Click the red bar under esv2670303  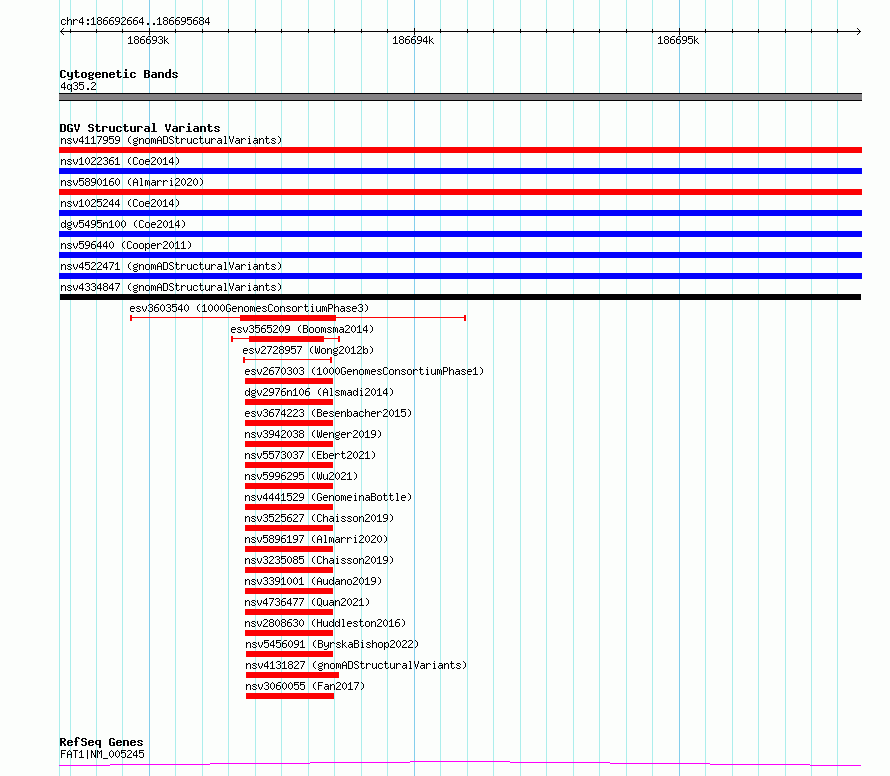pyautogui.click(x=289, y=381)
